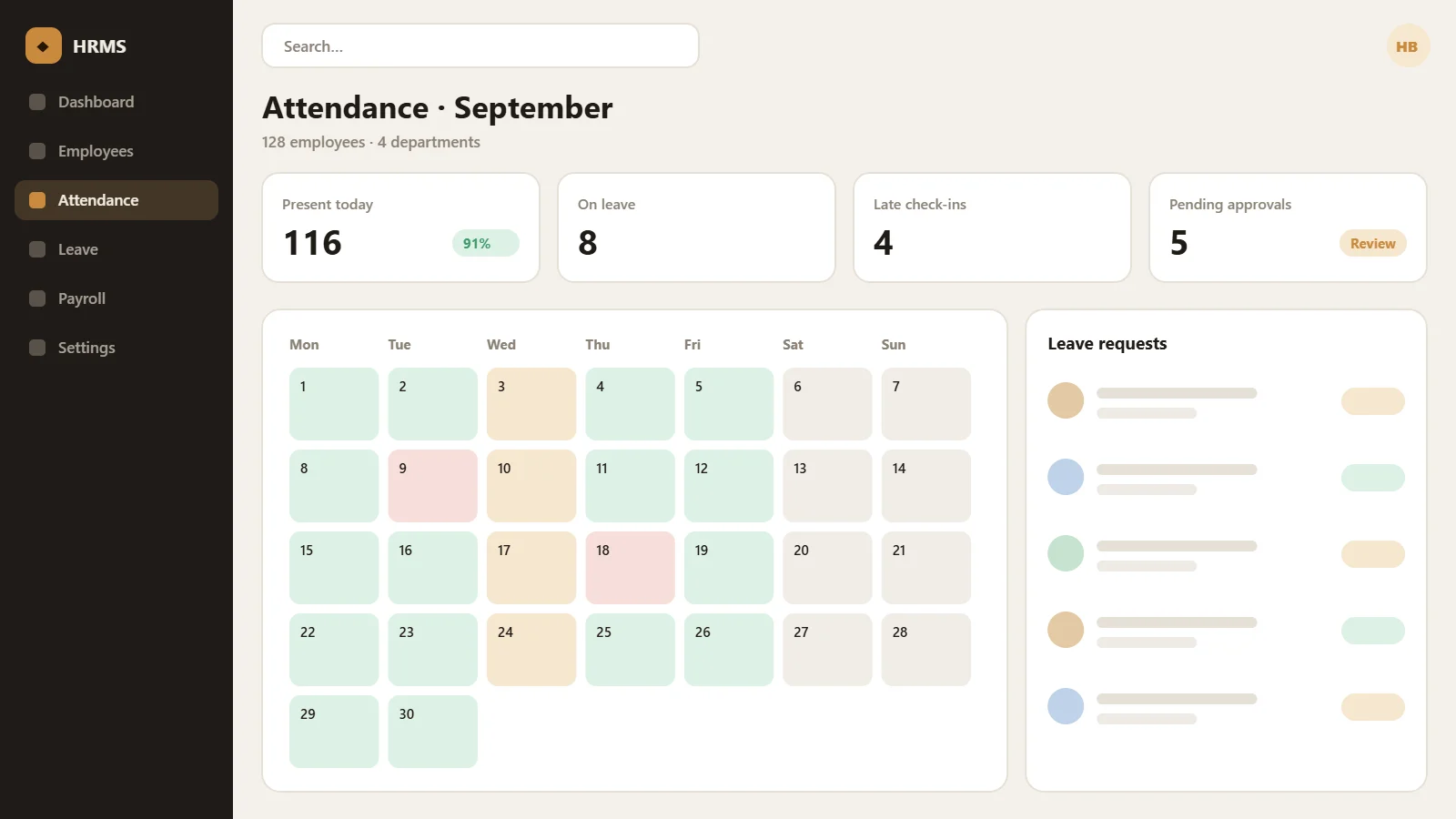The image size is (1456, 819).
Task: Open the Settings menu item
Action: tap(116, 348)
